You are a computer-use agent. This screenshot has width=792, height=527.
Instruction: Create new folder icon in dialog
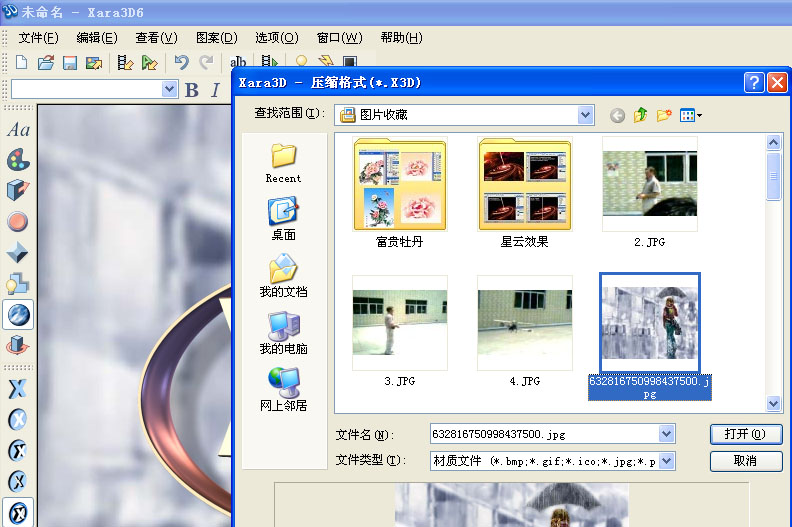(x=664, y=115)
